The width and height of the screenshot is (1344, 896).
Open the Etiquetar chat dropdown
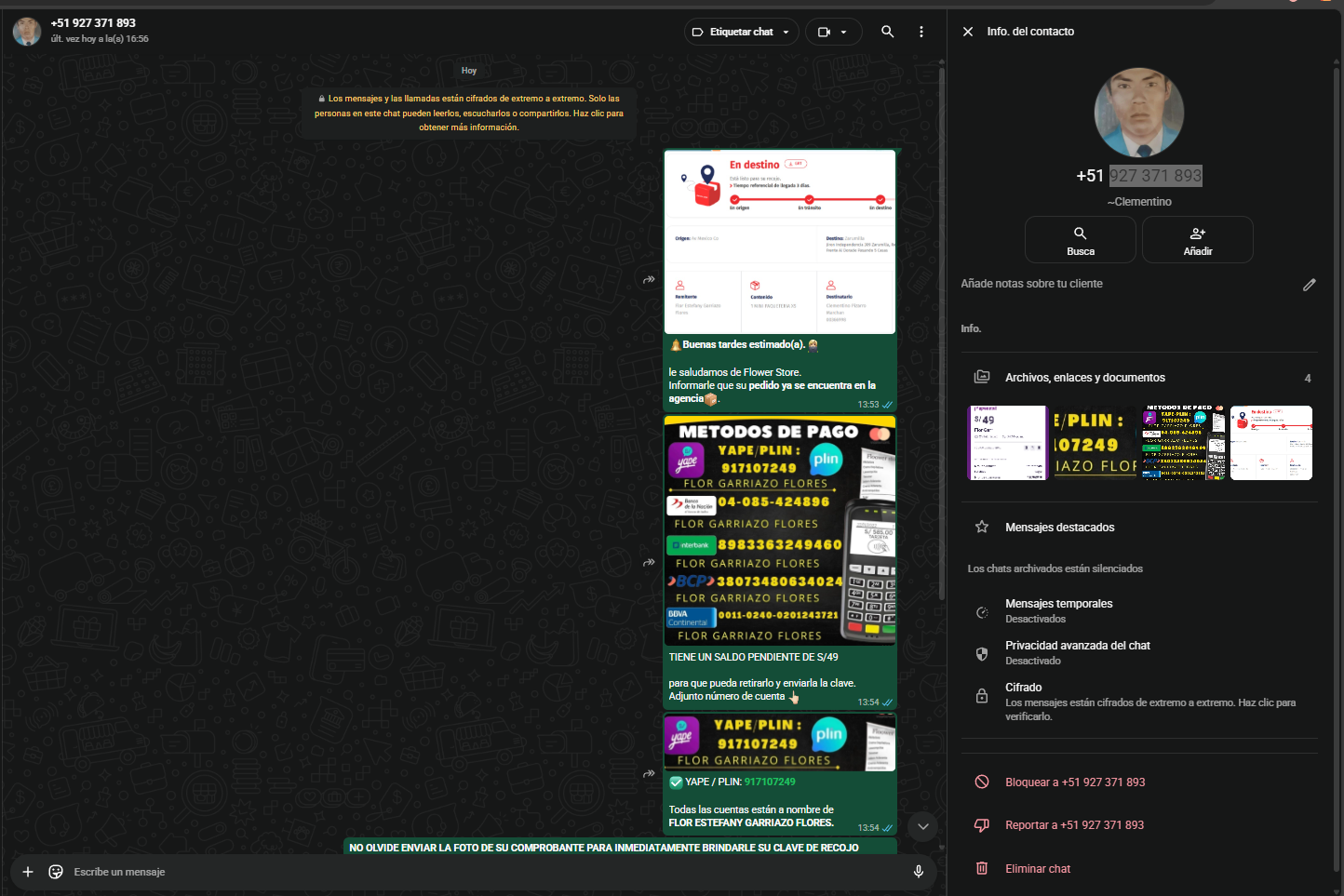coord(741,32)
